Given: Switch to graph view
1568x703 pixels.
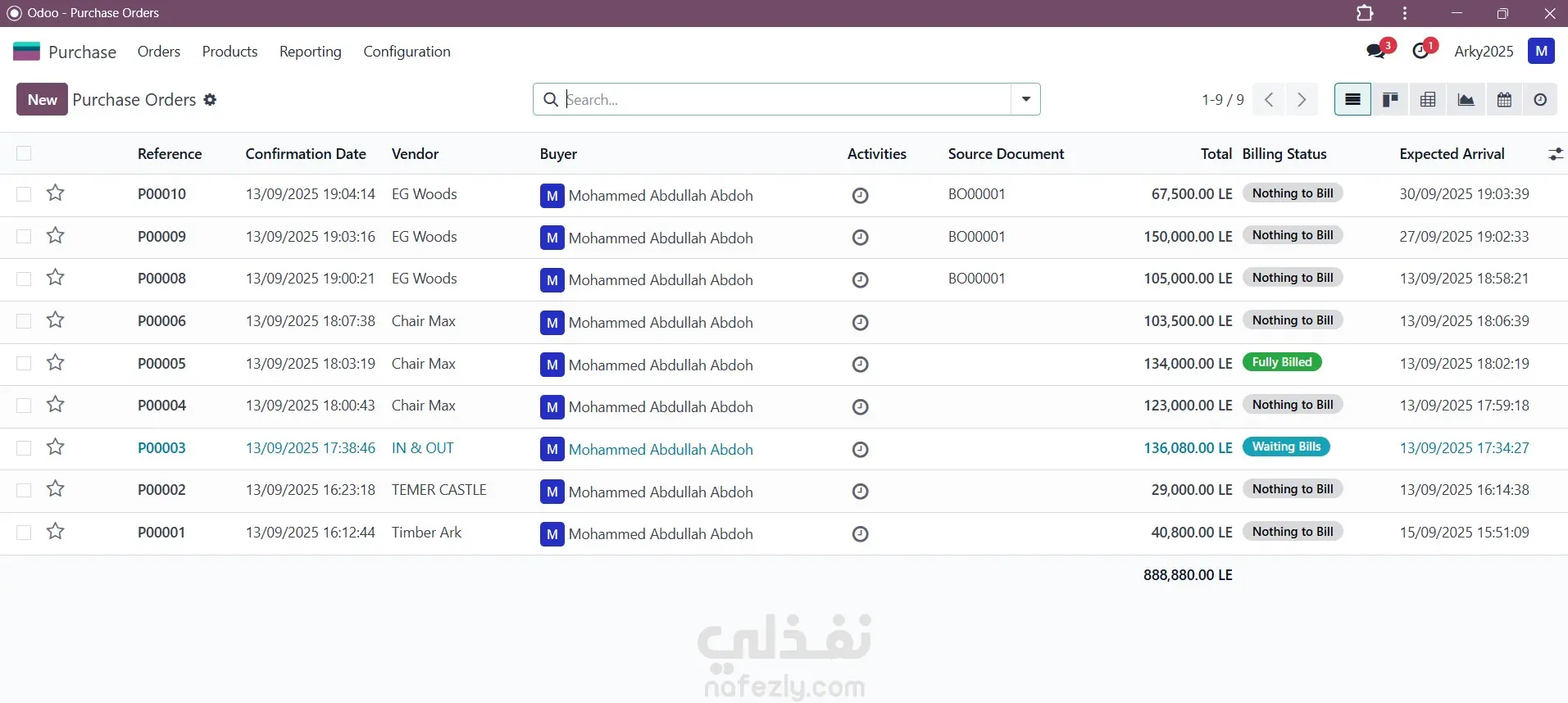Looking at the screenshot, I should tap(1466, 100).
